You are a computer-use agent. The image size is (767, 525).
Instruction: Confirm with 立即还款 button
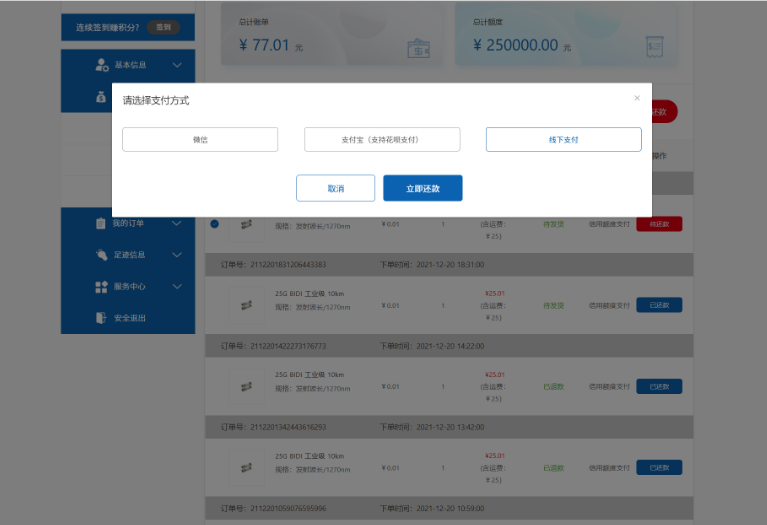pos(423,188)
